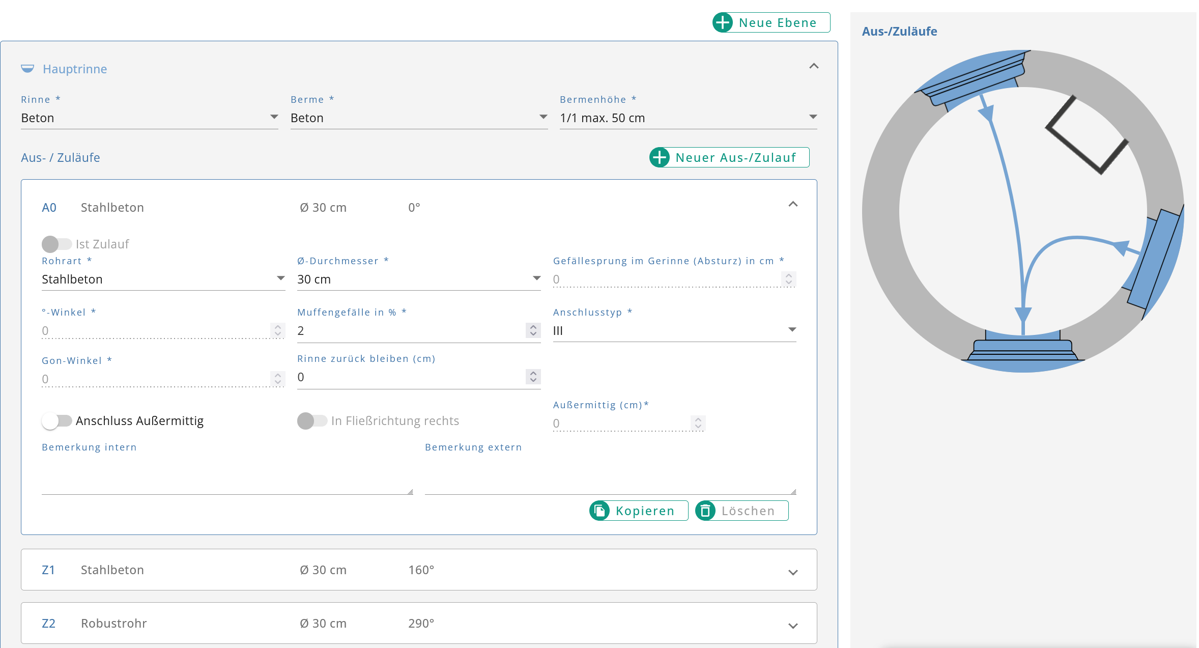The width and height of the screenshot is (1199, 648).
Task: Toggle the In Fließrichtung rechts switch
Action: pyautogui.click(x=311, y=421)
